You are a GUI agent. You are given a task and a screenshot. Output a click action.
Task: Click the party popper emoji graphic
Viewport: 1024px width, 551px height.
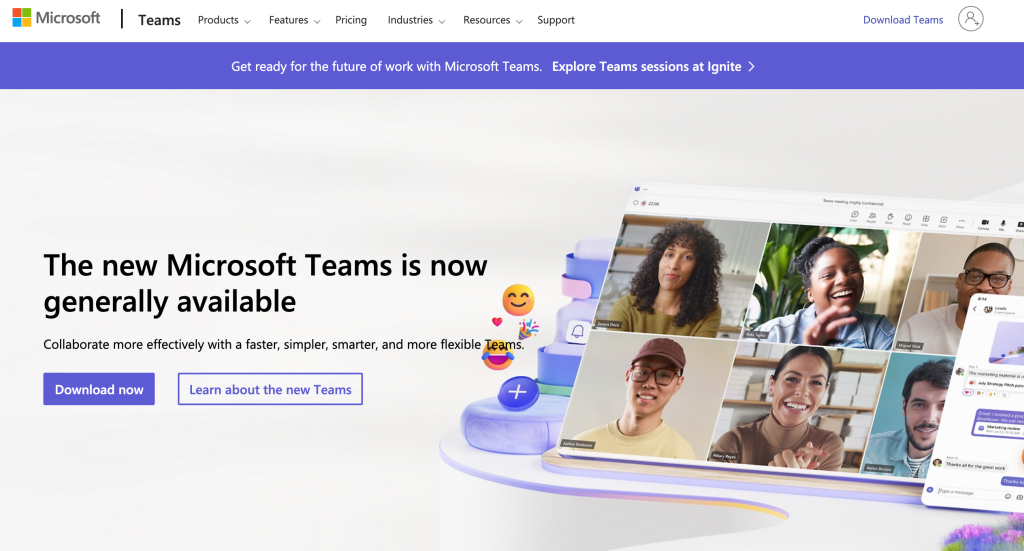[528, 328]
